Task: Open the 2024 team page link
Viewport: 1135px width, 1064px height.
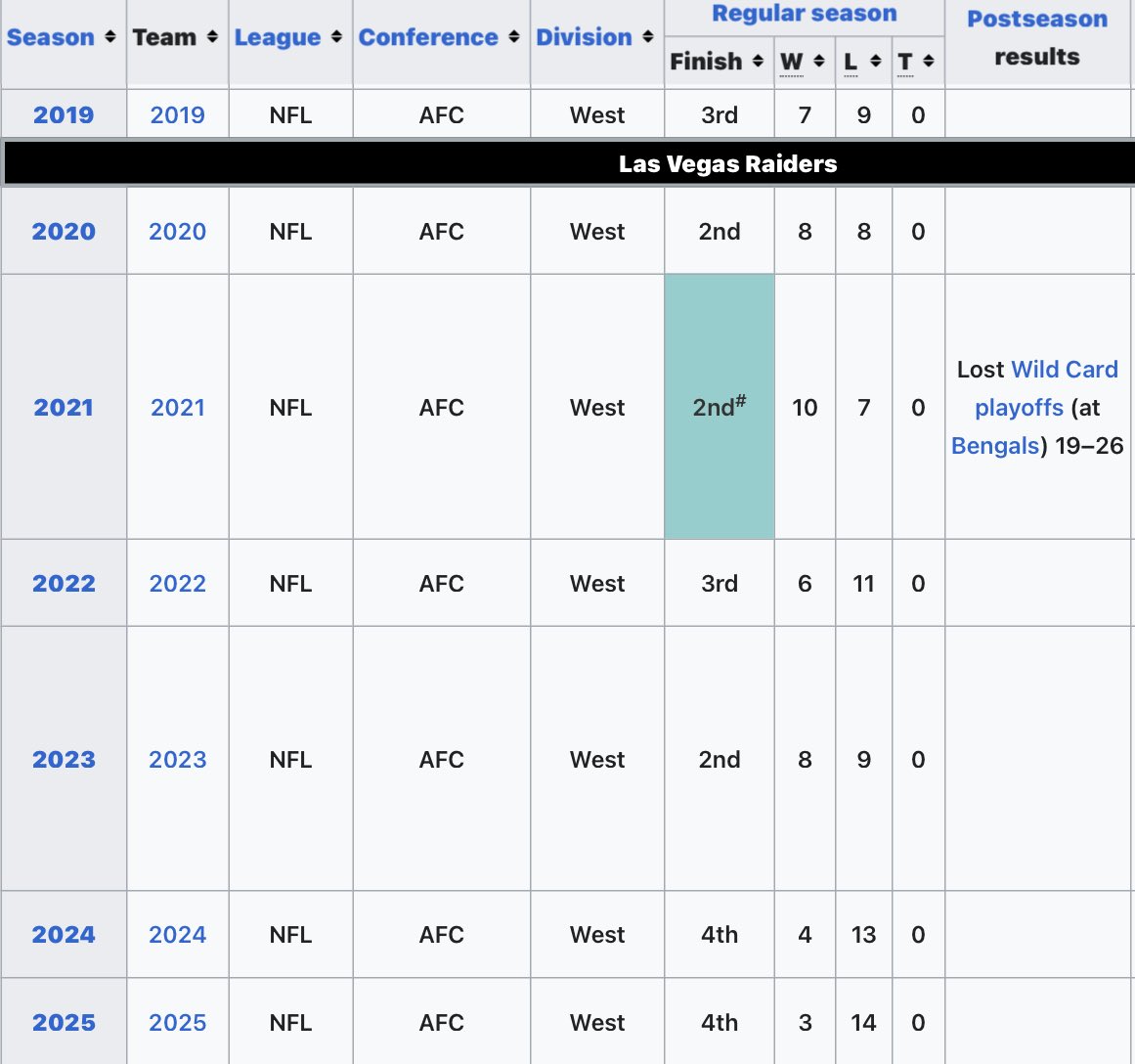Action: click(177, 934)
